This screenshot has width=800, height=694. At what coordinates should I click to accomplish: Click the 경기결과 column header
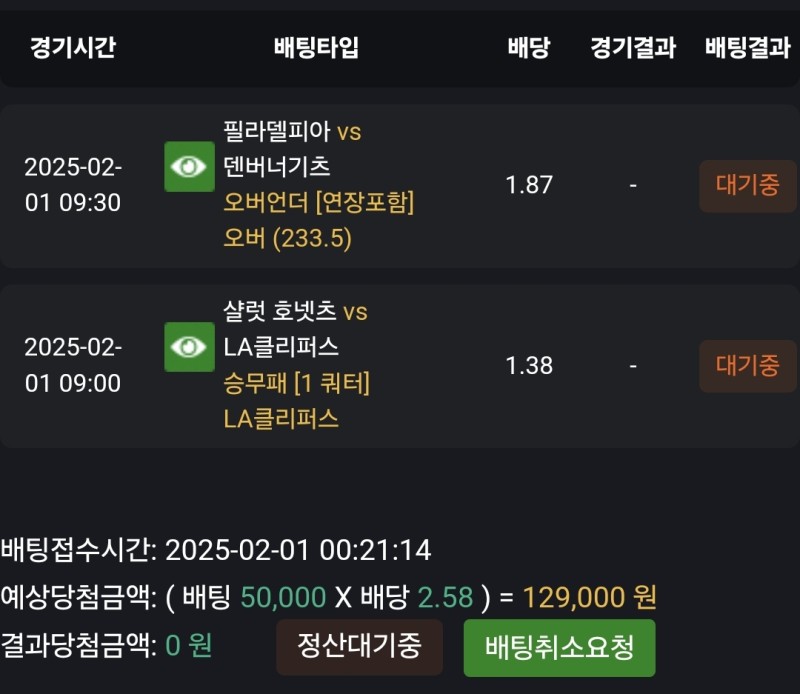633,47
